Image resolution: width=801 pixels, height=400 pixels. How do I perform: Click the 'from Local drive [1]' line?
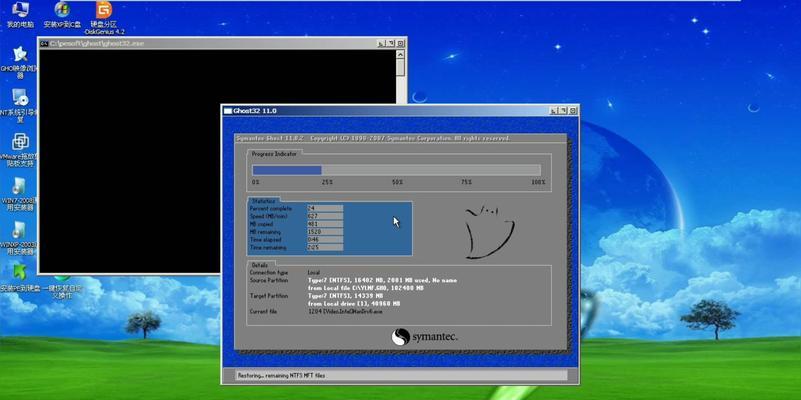[354, 303]
